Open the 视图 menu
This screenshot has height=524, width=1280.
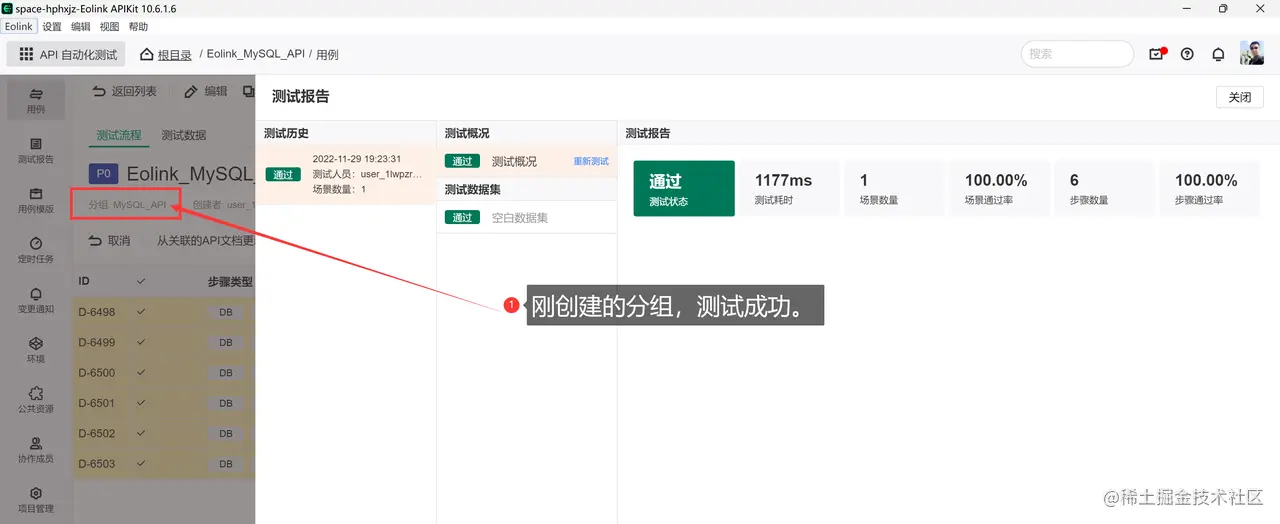(x=109, y=27)
